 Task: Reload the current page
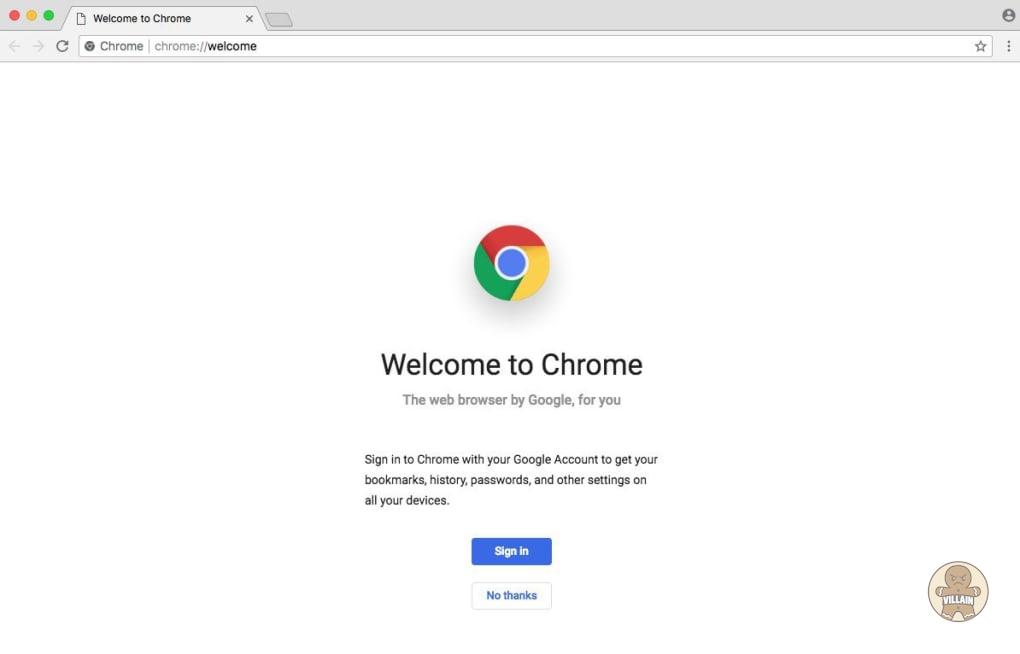pos(62,46)
